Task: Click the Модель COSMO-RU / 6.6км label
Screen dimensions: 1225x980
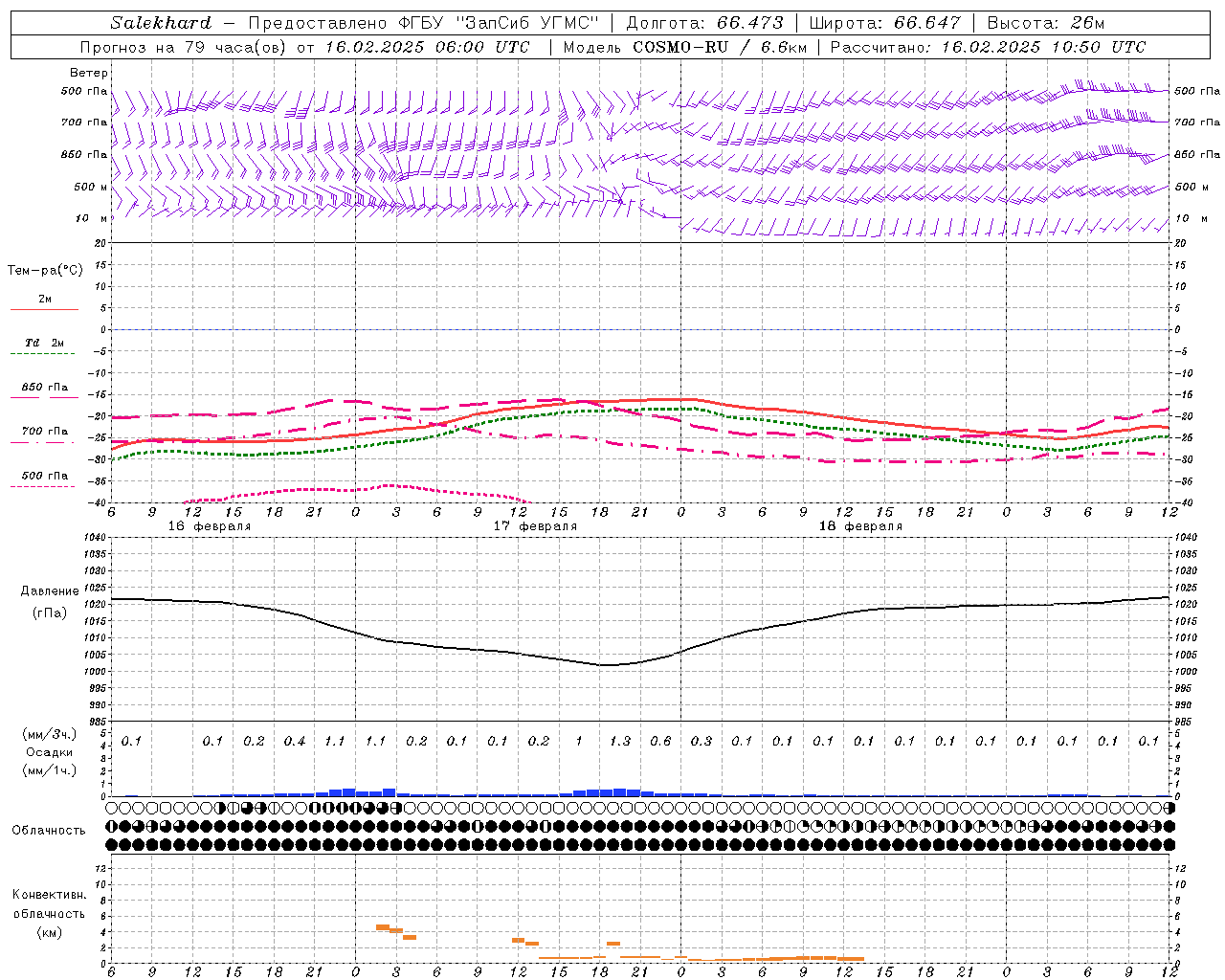Action: (x=684, y=47)
